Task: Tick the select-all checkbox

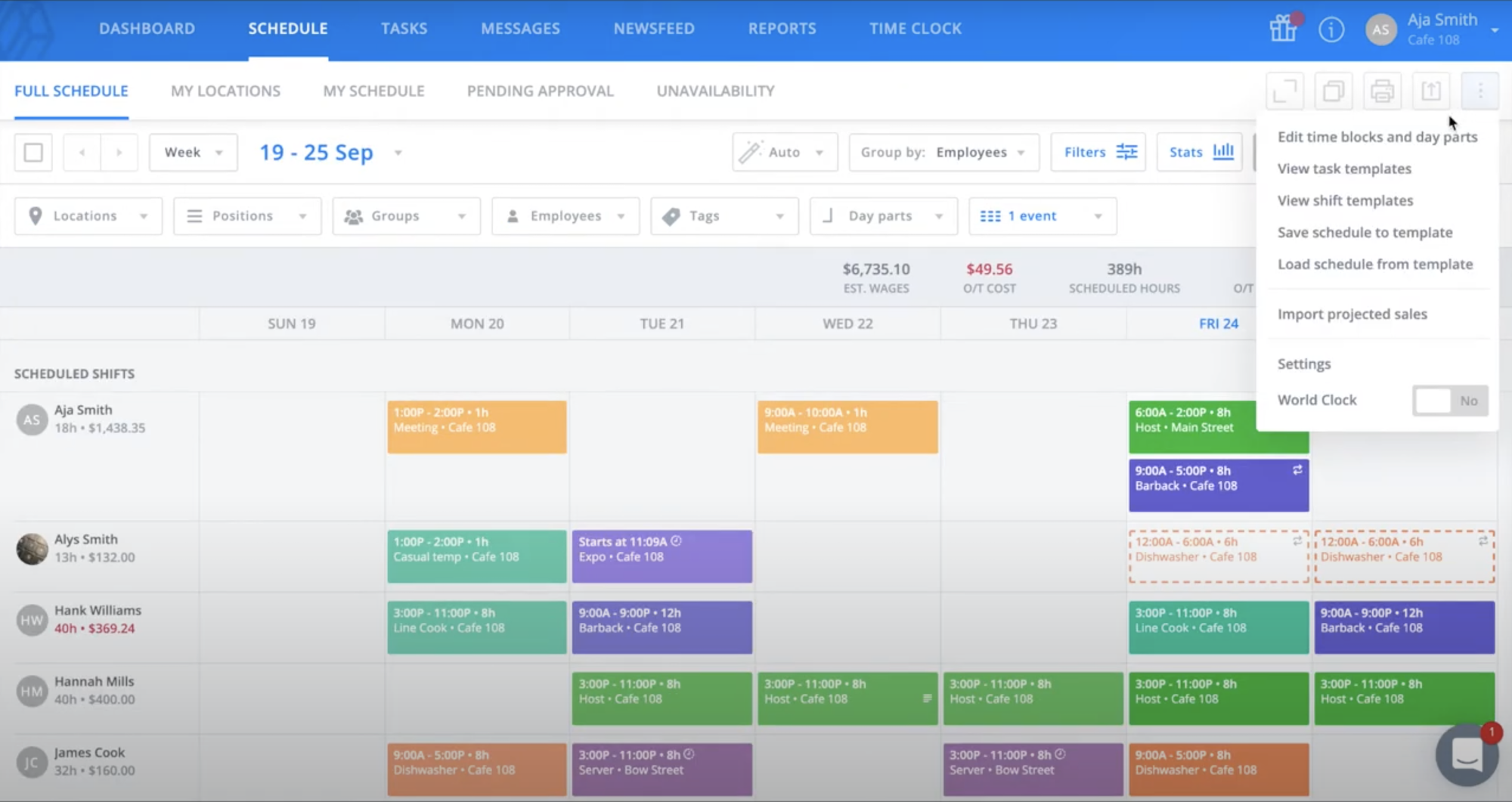Action: tap(33, 153)
